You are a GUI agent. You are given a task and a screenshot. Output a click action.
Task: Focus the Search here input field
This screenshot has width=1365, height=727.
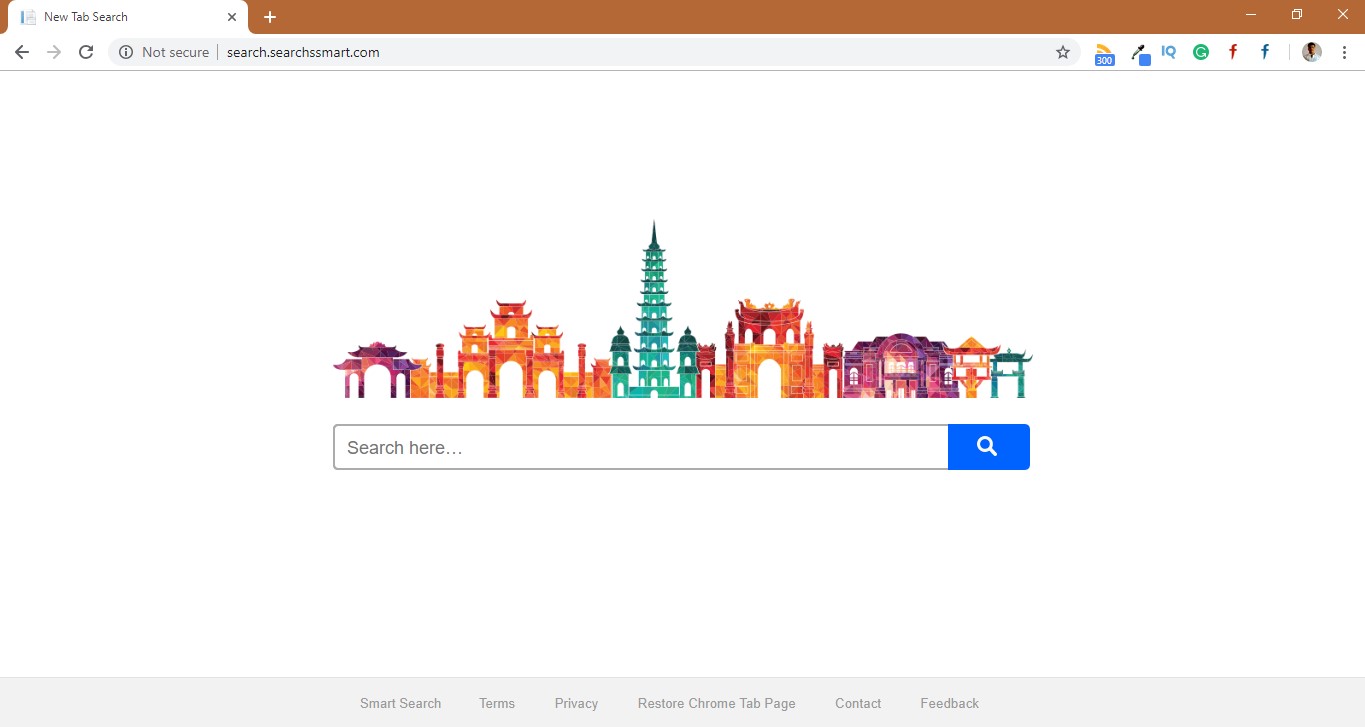(x=640, y=447)
